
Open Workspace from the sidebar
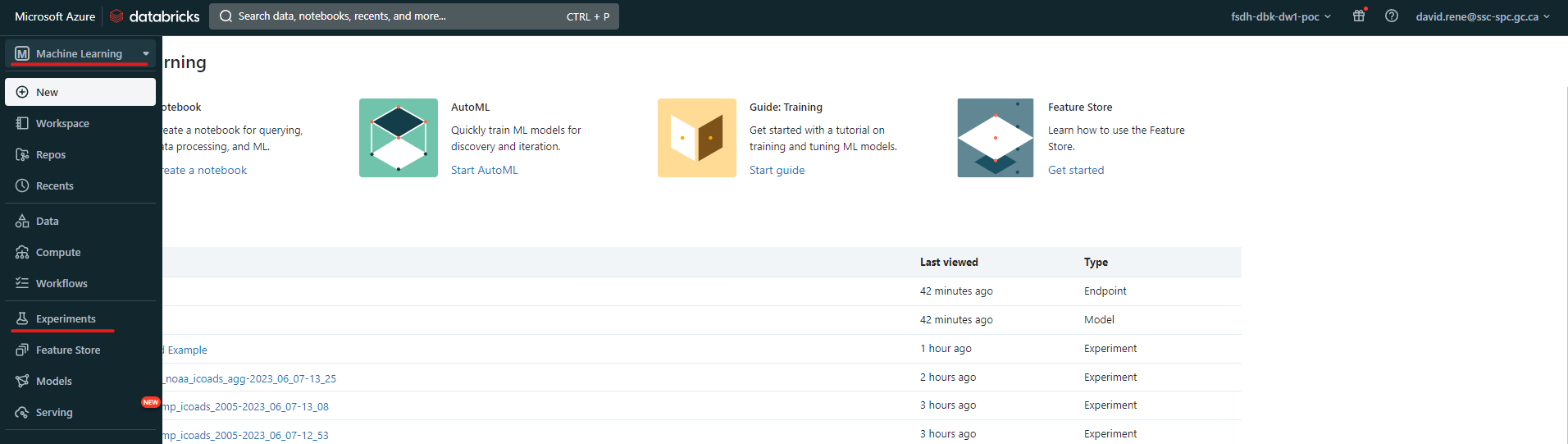[62, 124]
